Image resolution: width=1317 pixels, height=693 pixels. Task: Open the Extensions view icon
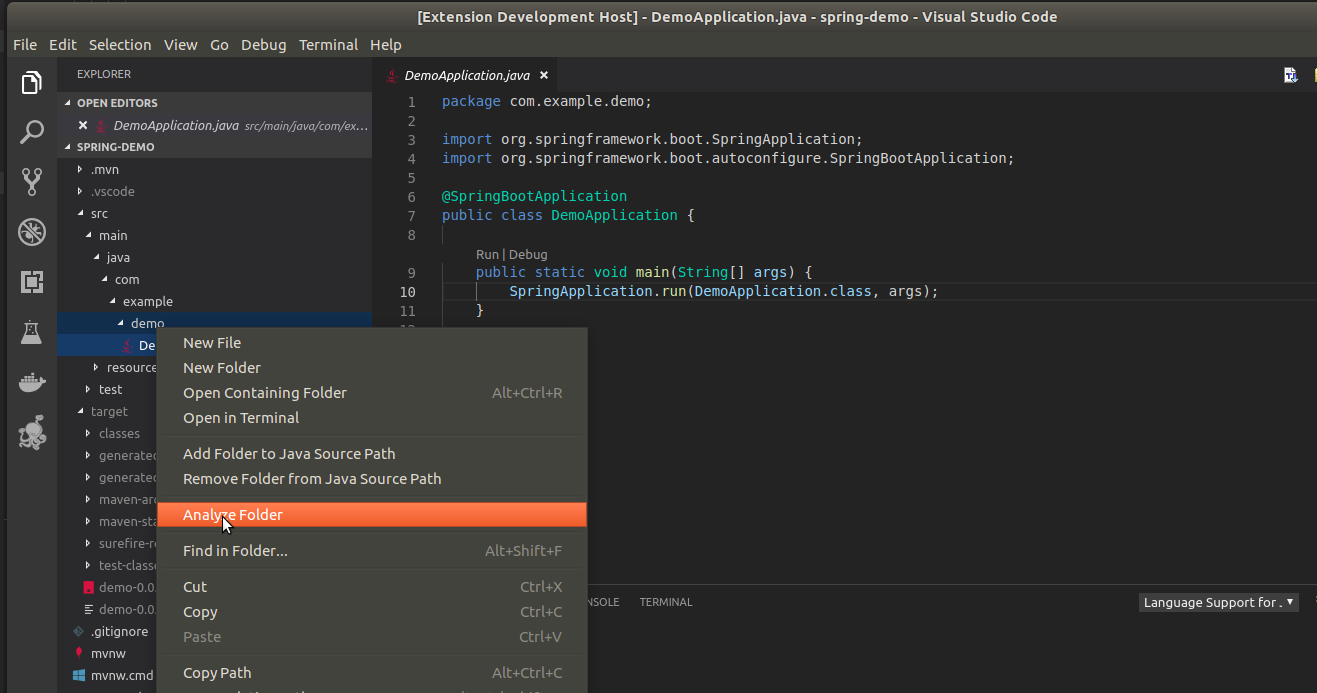pyautogui.click(x=32, y=283)
